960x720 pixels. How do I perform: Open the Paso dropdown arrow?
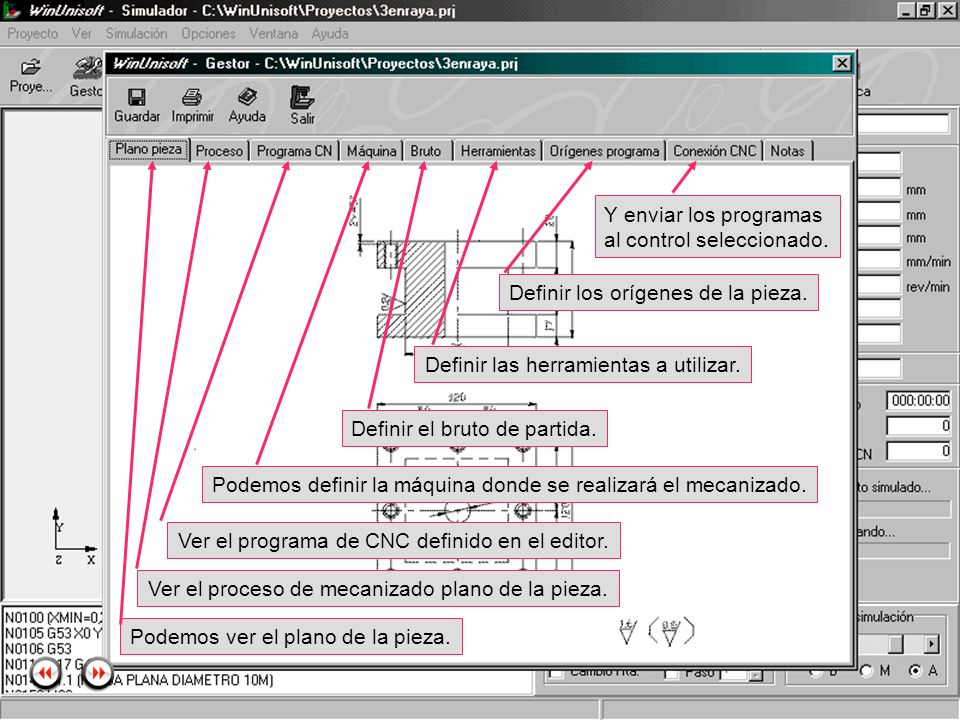[x=756, y=675]
